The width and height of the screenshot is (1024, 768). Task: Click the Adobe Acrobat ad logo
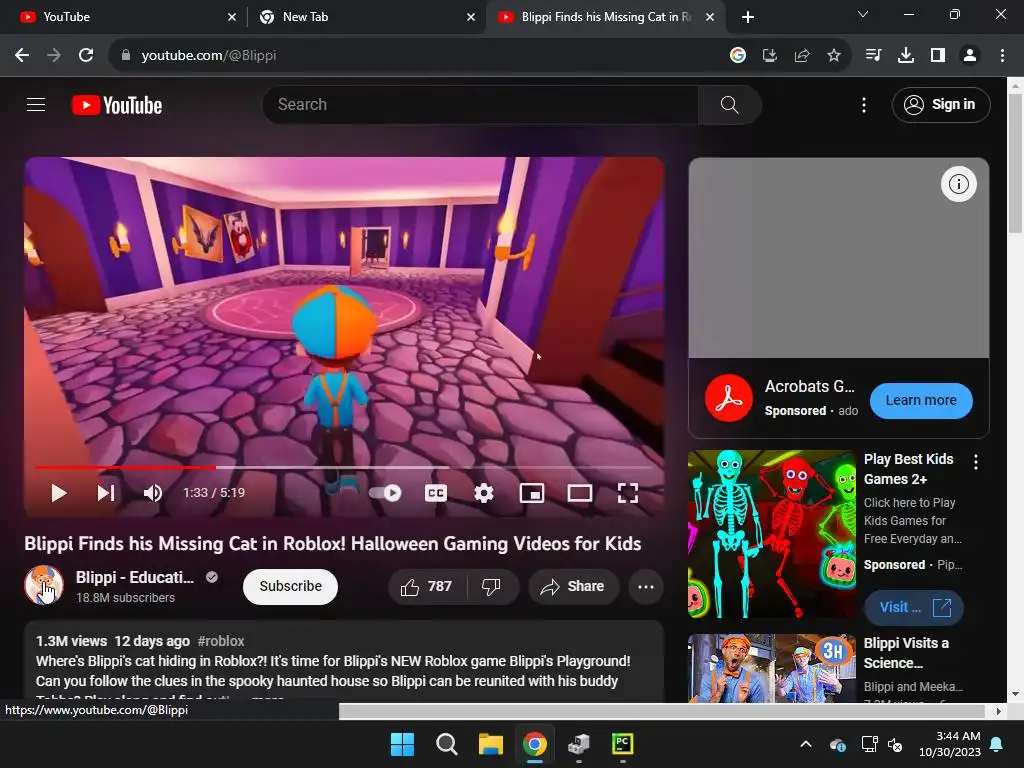(x=729, y=398)
